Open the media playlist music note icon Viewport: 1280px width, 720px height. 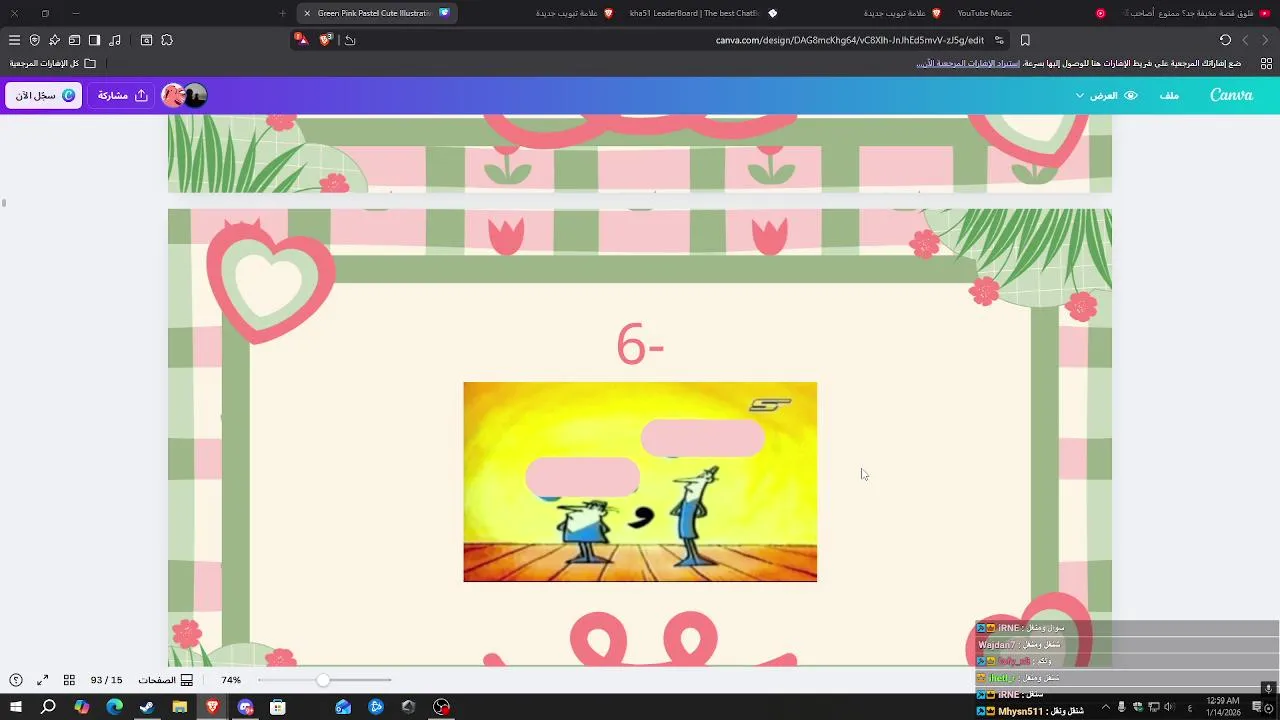point(115,40)
